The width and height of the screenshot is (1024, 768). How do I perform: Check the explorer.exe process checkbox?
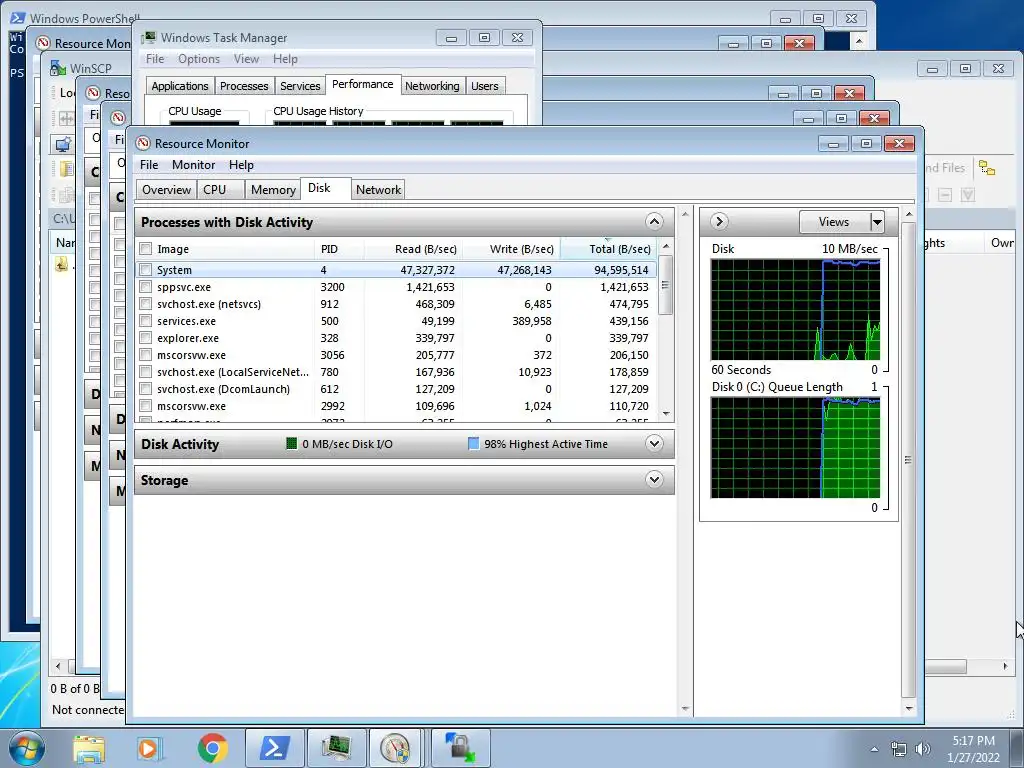coord(146,338)
